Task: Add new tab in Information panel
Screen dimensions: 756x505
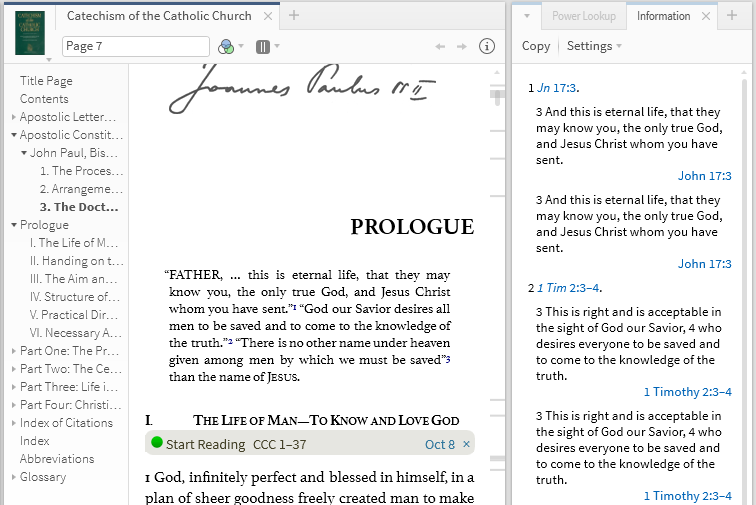Action: pos(731,15)
